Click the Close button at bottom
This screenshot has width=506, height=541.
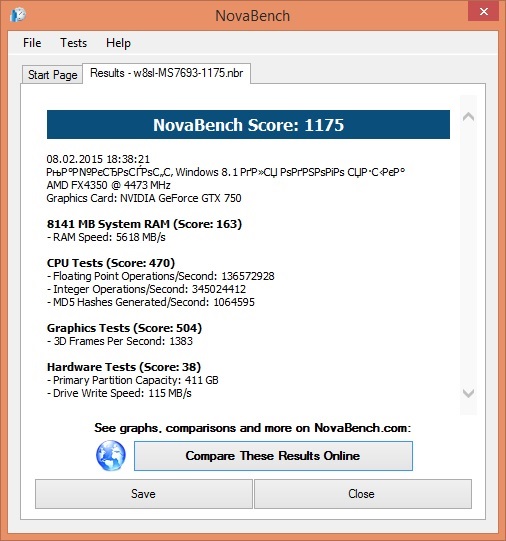[x=363, y=494]
